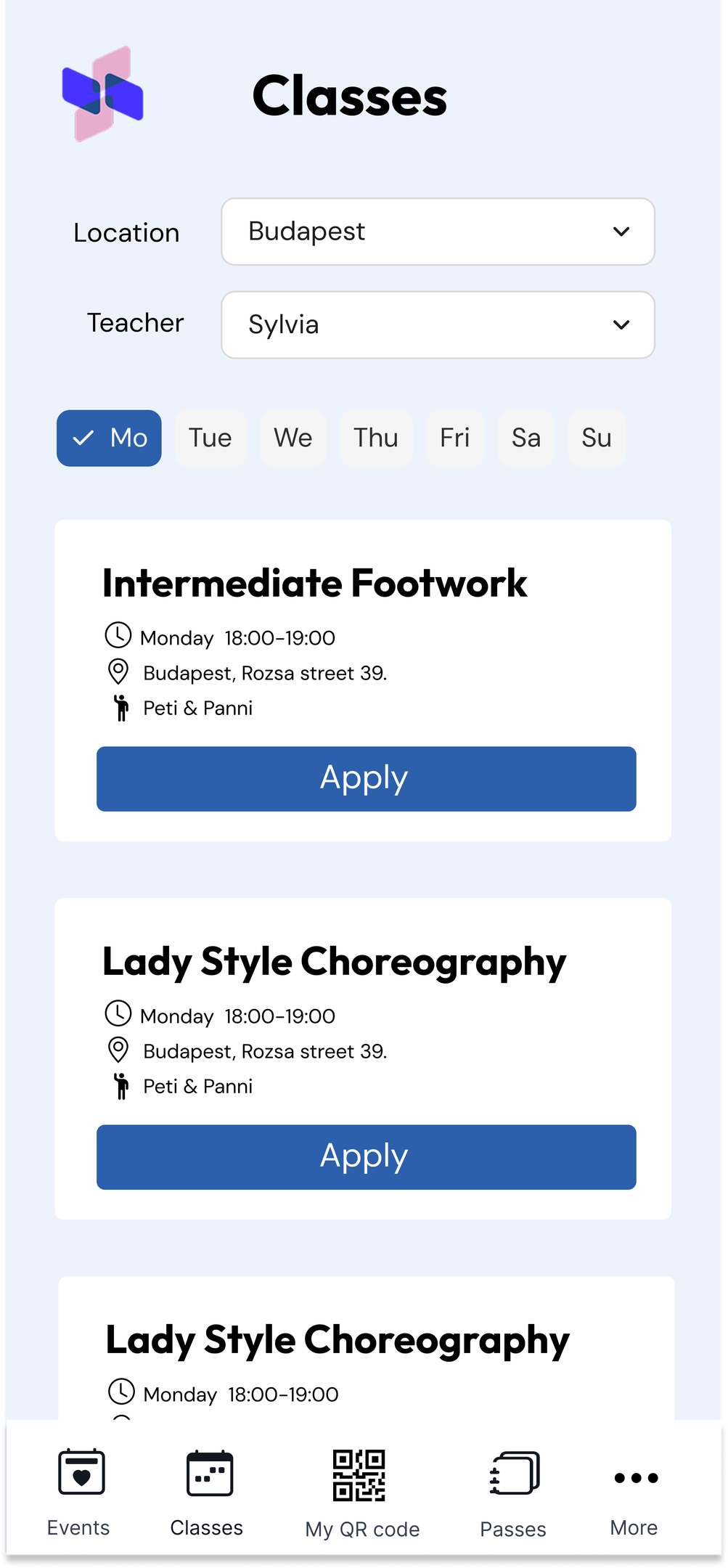The height and width of the screenshot is (1568, 728).
Task: Open the My QR code icon
Action: tap(359, 1474)
